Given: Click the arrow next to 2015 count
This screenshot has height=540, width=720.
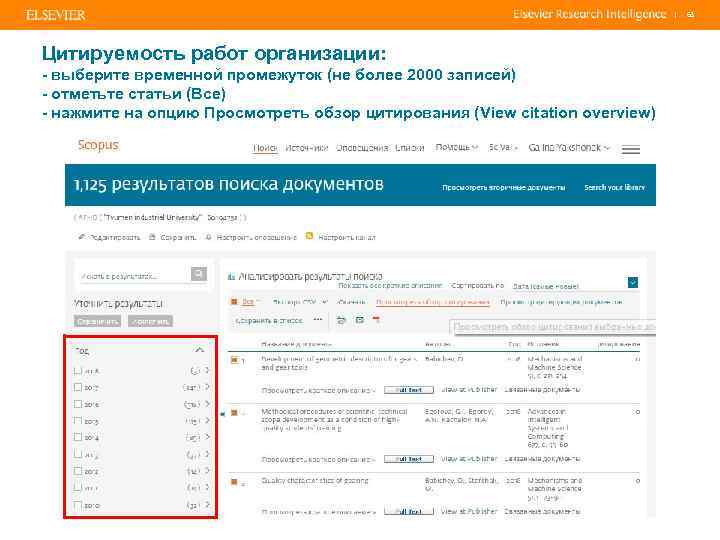Looking at the screenshot, I should point(207,420).
